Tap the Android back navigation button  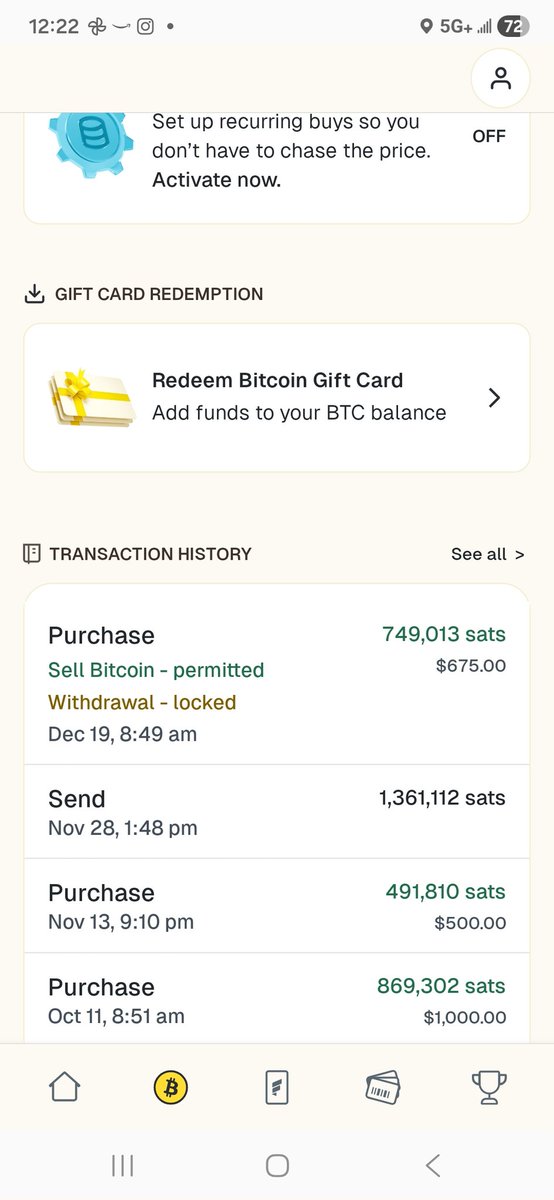(x=433, y=1165)
